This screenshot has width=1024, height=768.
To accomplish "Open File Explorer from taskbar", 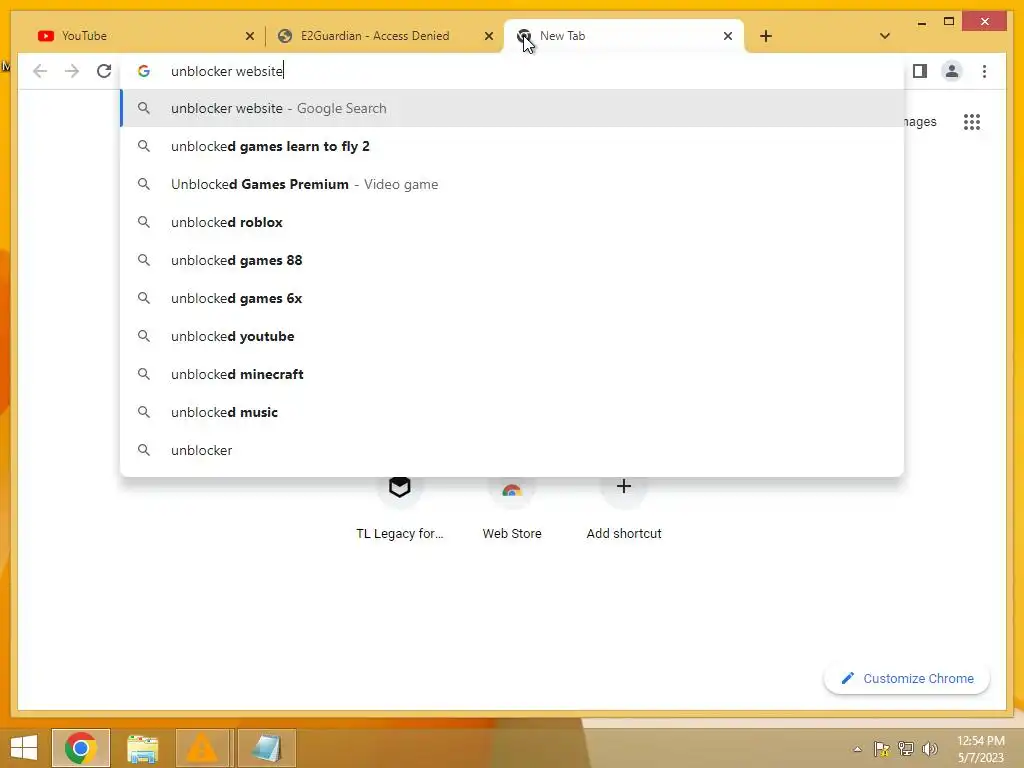I will pyautogui.click(x=142, y=748).
